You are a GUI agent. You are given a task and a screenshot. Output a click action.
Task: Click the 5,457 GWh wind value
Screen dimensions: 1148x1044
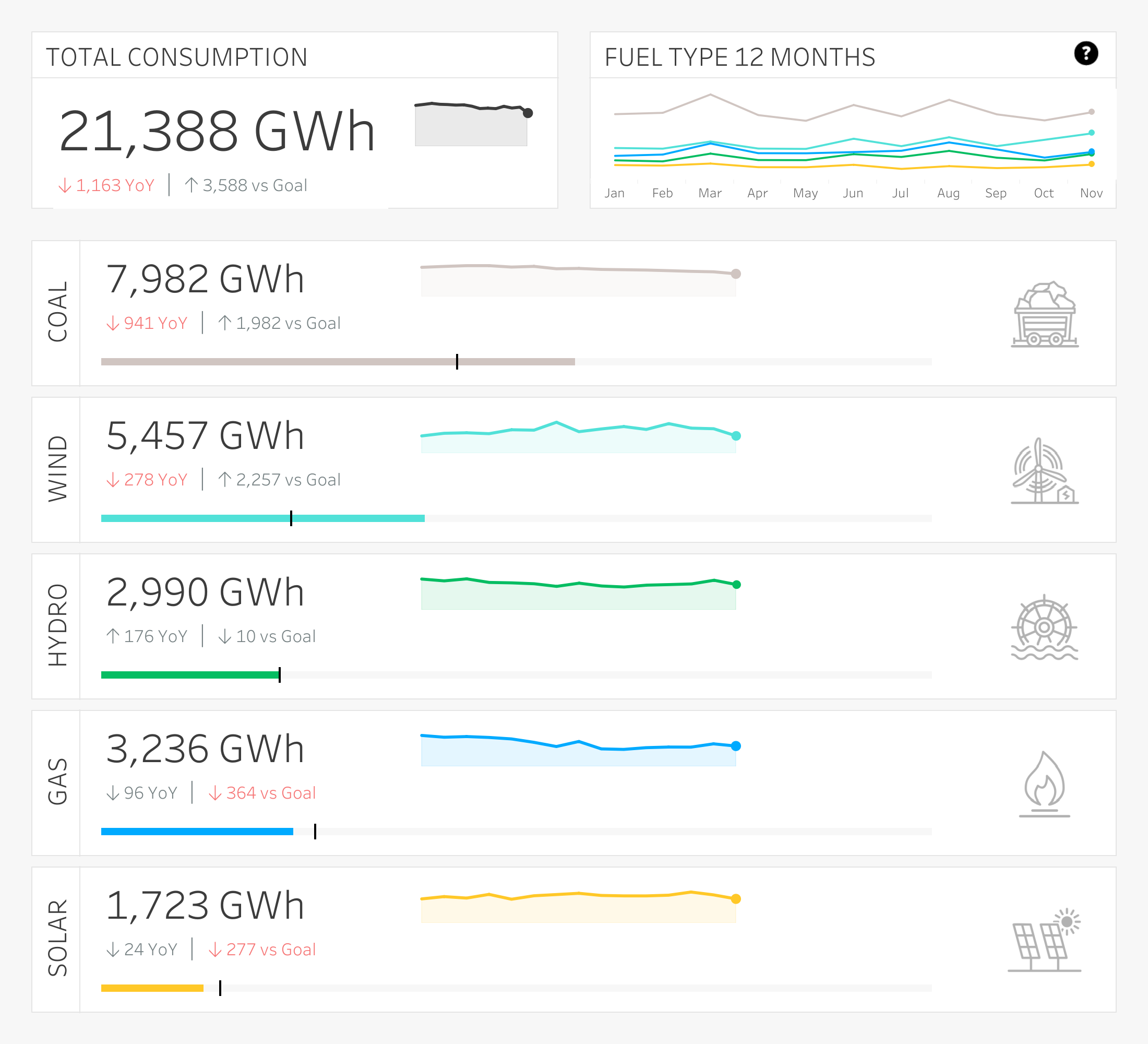tap(205, 436)
